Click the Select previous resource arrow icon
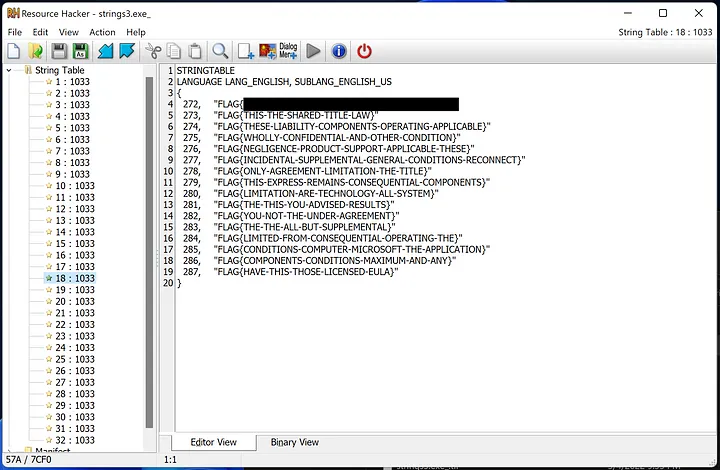Screen dimensions: 720x470 [105, 51]
